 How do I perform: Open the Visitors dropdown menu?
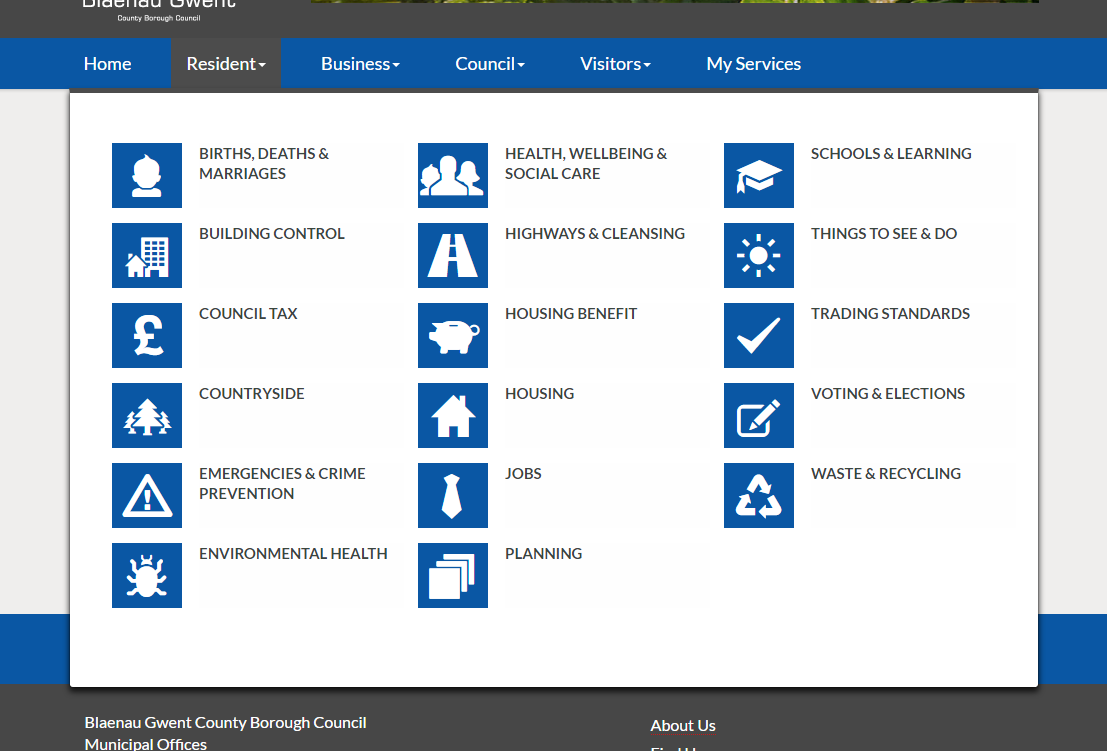coord(615,64)
